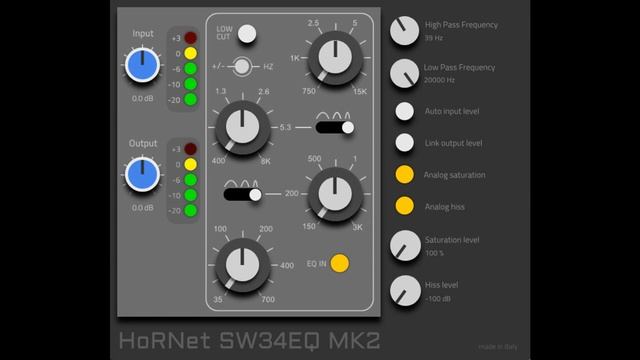Click the Output 0.0 dB value
Viewport: 640px width, 360px height.
[142, 208]
